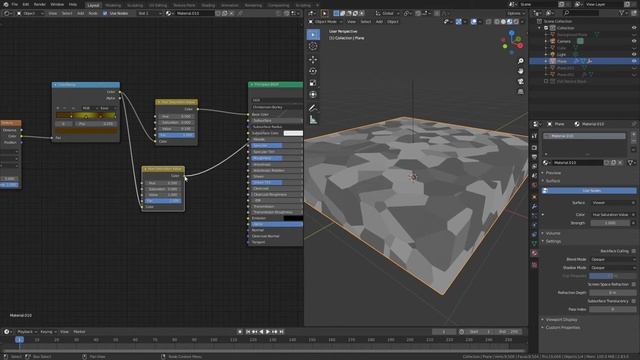The image size is (640, 360).
Task: Click the viewport pan hand icon
Action: pos(520,71)
